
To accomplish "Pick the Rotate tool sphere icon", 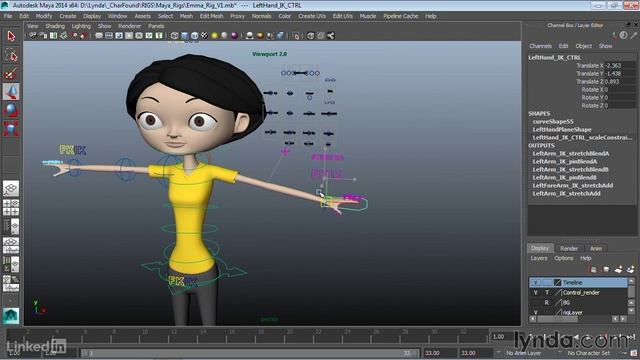I will click(11, 110).
